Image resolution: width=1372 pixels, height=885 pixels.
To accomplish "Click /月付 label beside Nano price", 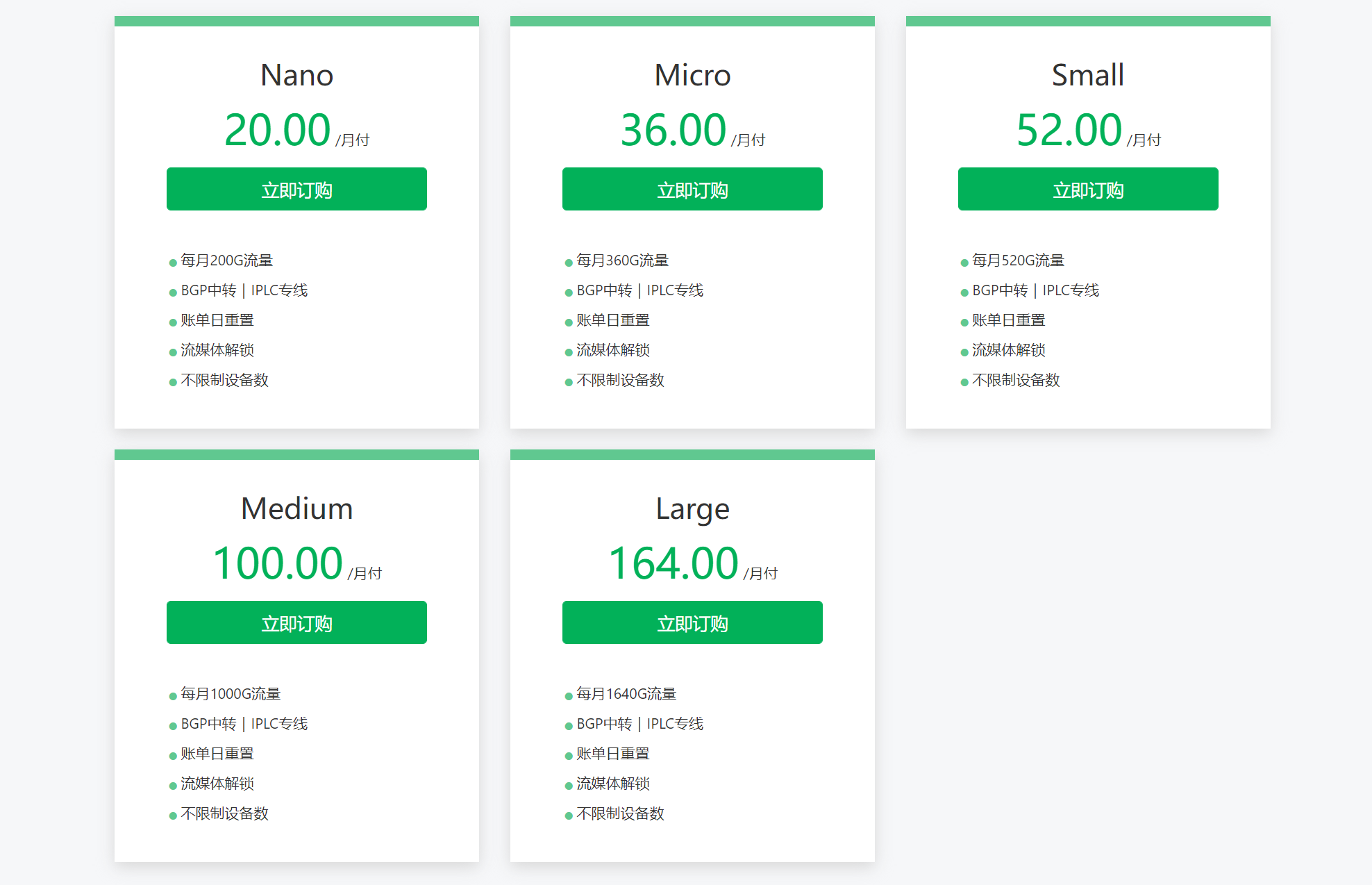I will (x=353, y=140).
